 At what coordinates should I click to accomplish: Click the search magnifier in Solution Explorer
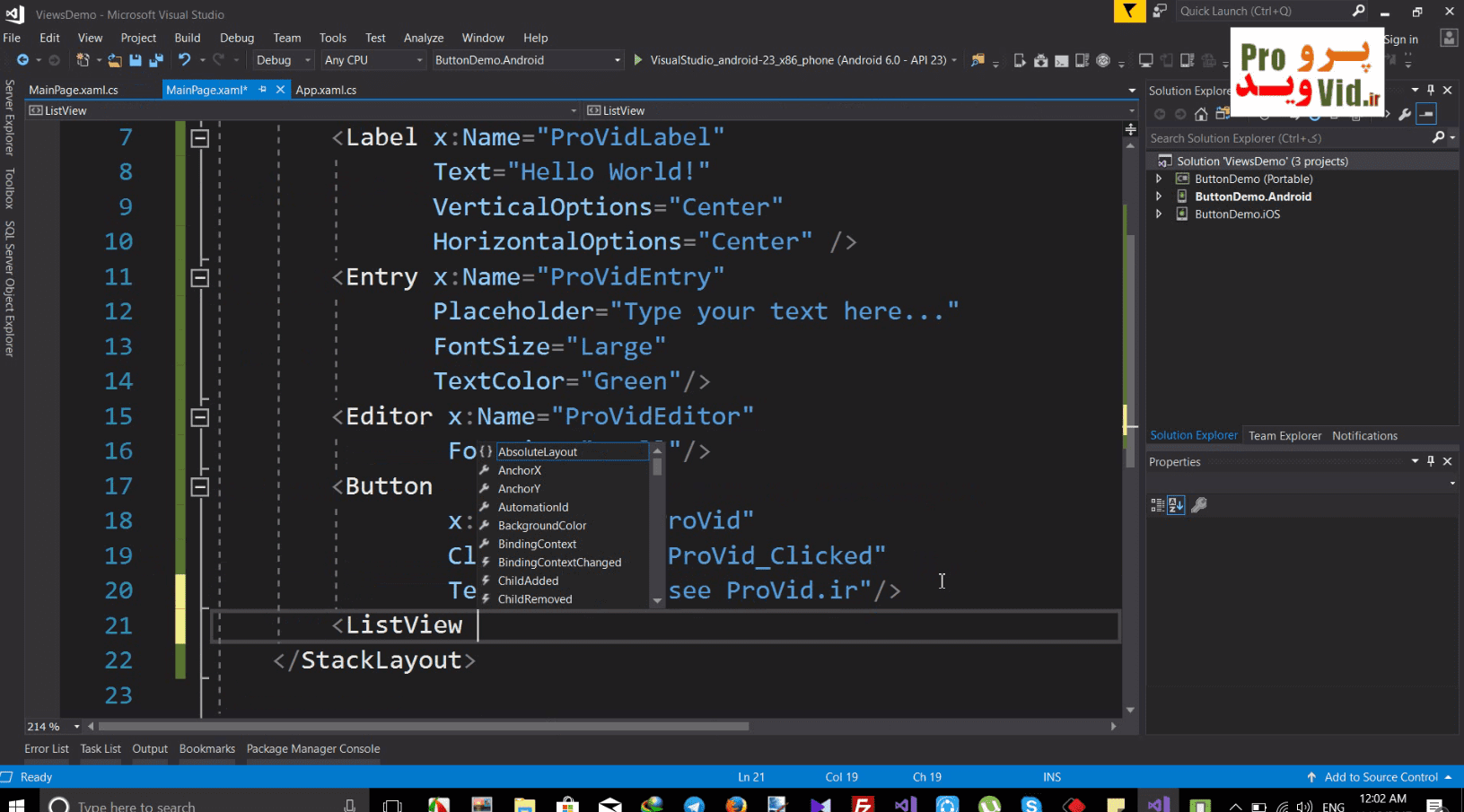pos(1438,137)
